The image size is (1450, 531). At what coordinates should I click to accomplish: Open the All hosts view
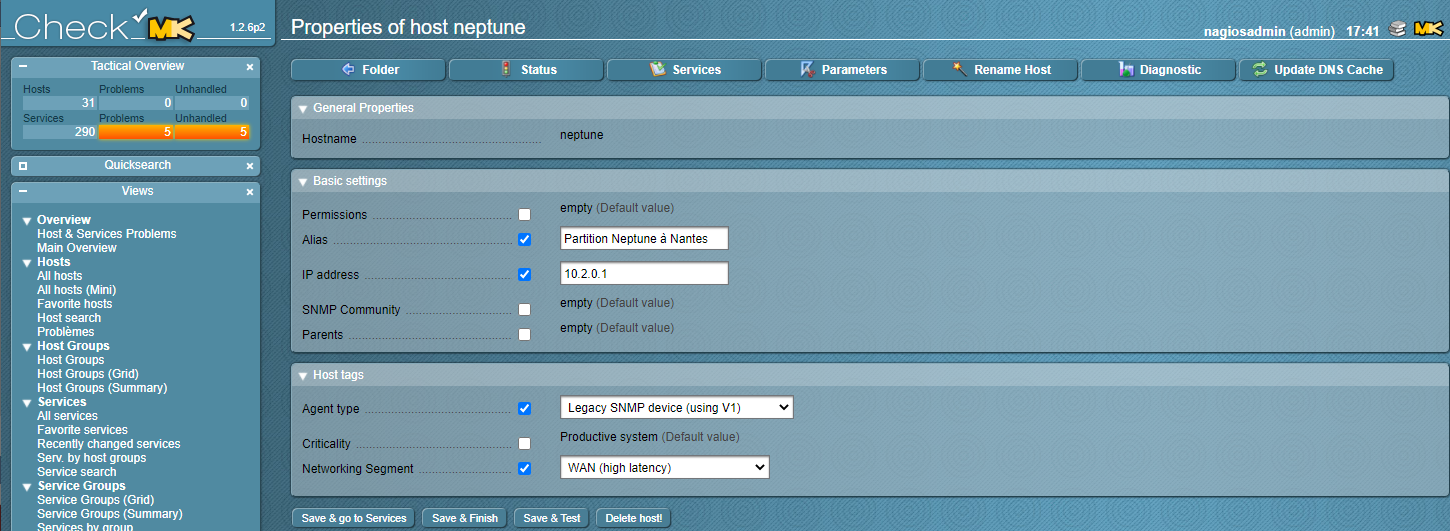(60, 276)
